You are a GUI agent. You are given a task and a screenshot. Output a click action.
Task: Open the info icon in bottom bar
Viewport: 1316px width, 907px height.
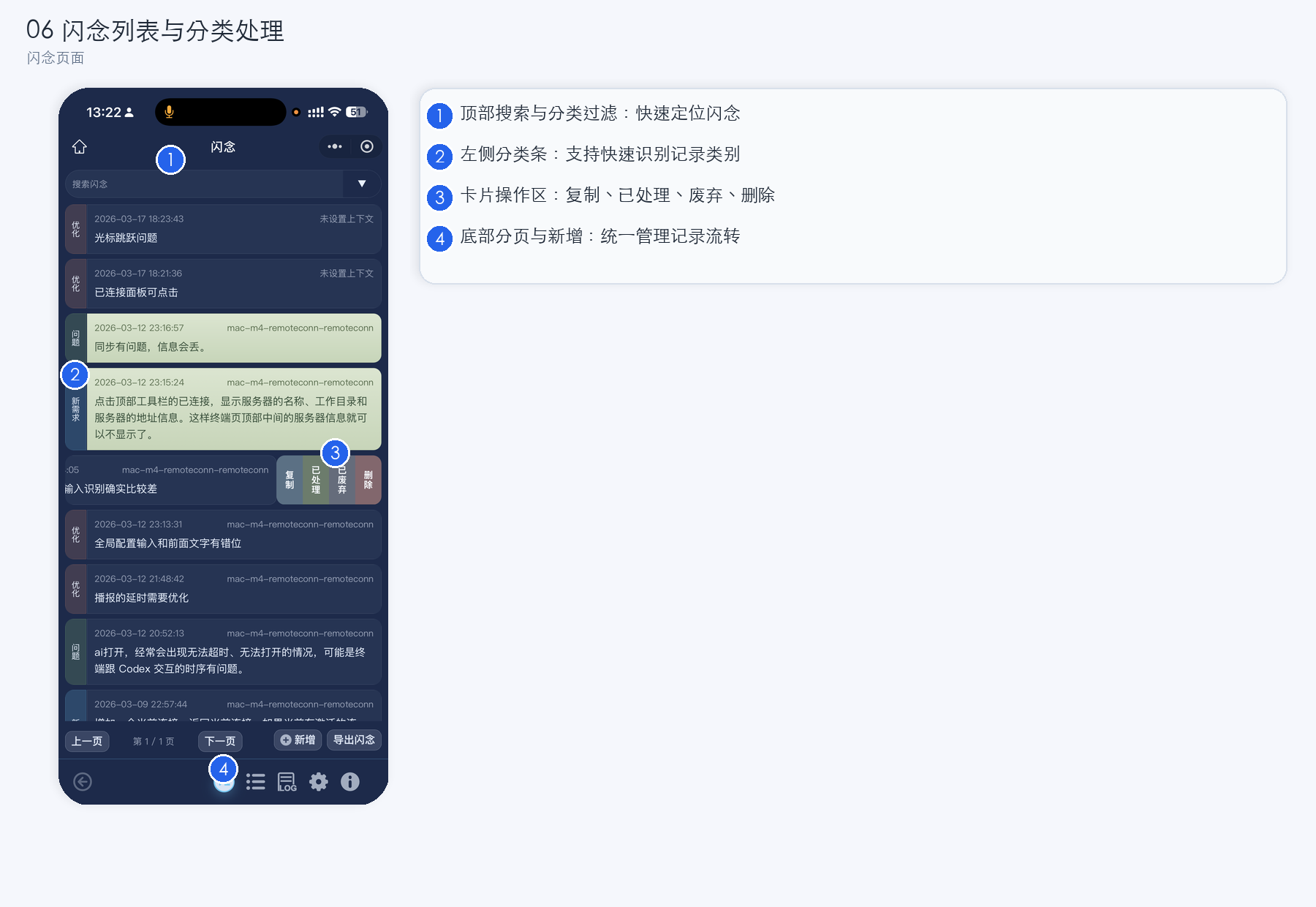click(350, 782)
